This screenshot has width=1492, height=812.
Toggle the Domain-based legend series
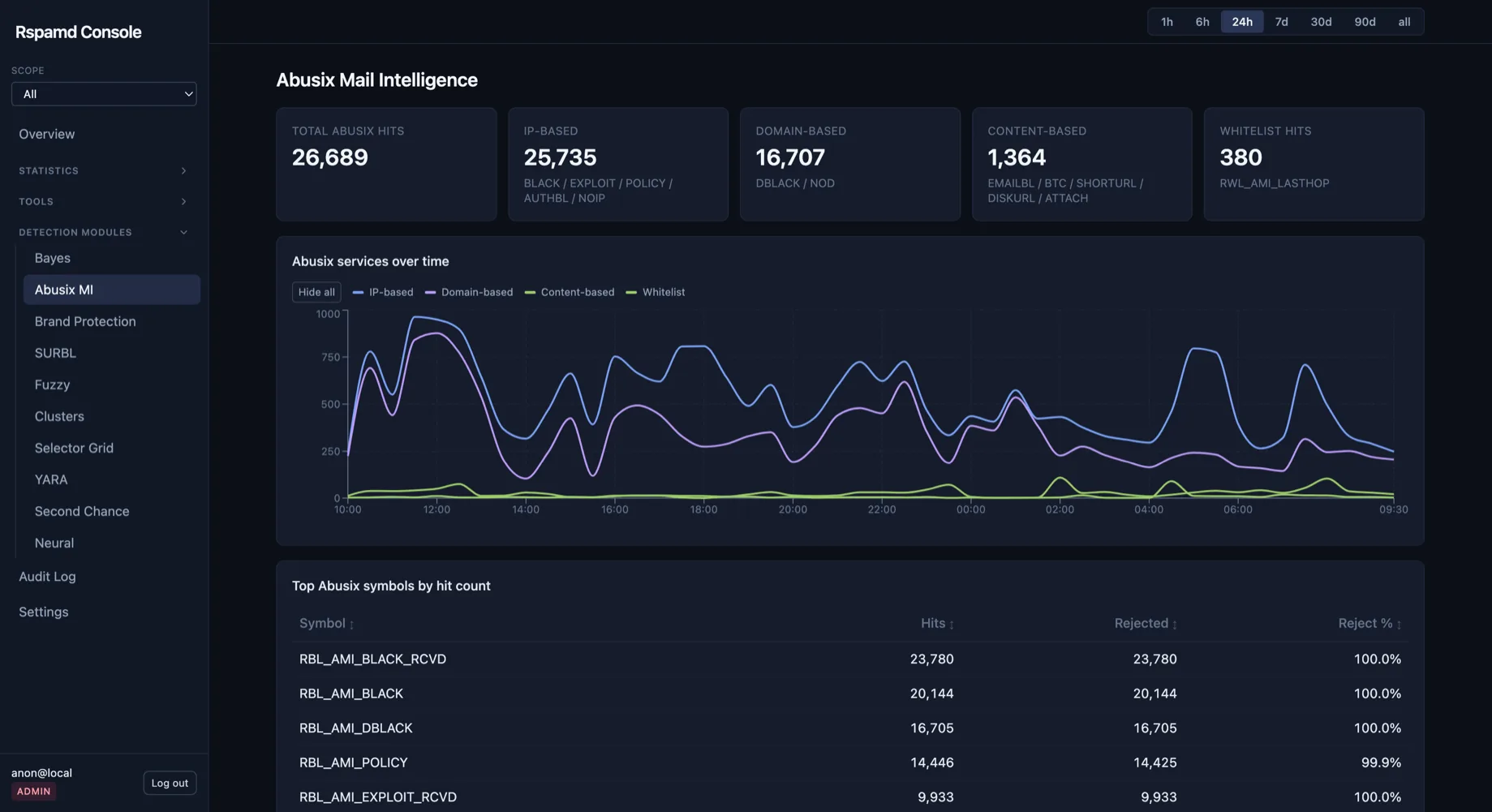[469, 292]
